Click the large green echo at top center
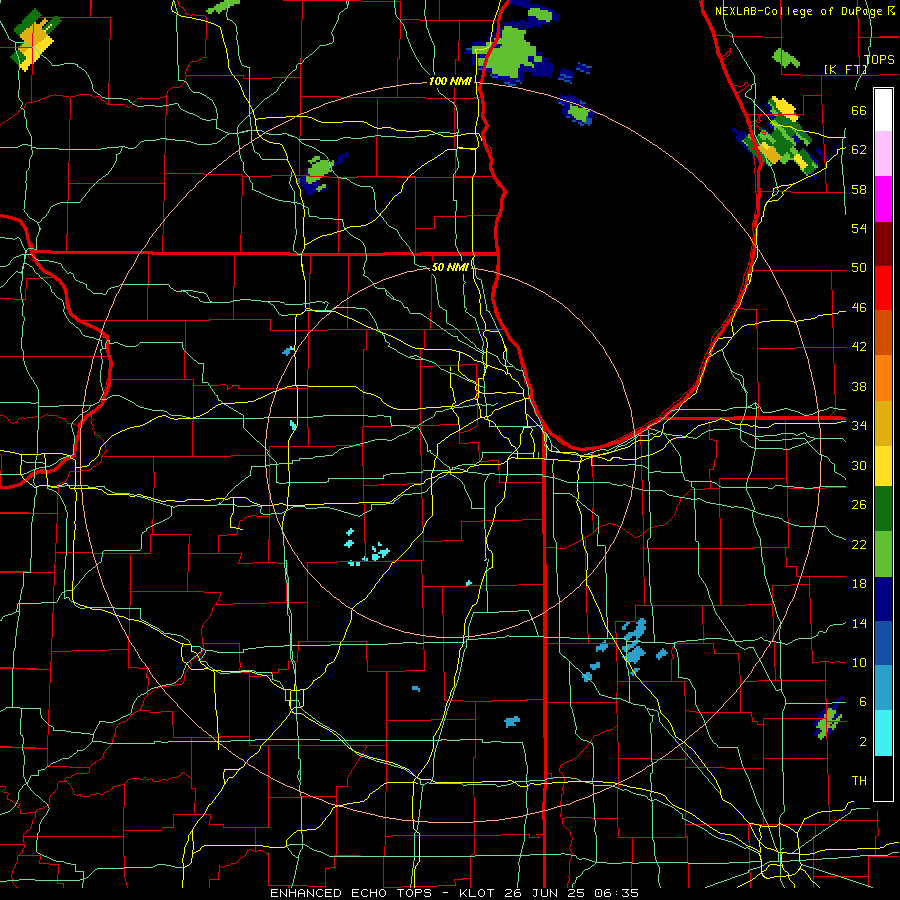 click(x=511, y=52)
